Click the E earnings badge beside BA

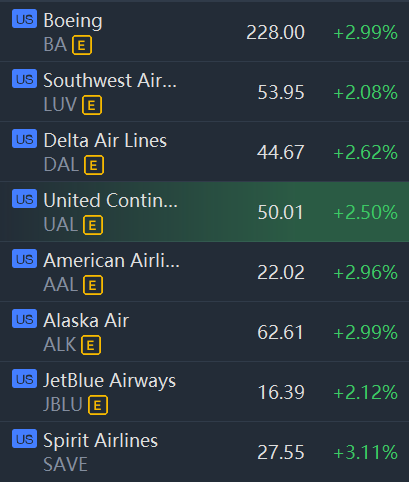point(82,45)
